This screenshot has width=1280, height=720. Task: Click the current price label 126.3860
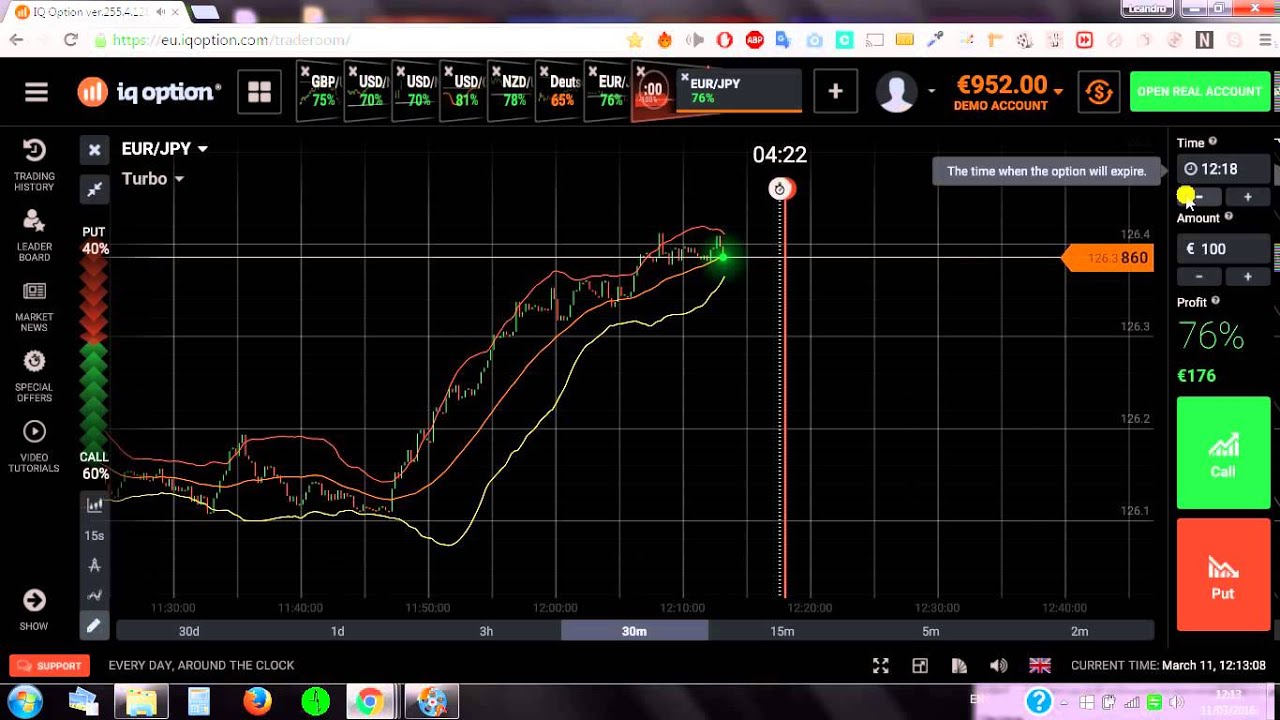coord(1108,258)
